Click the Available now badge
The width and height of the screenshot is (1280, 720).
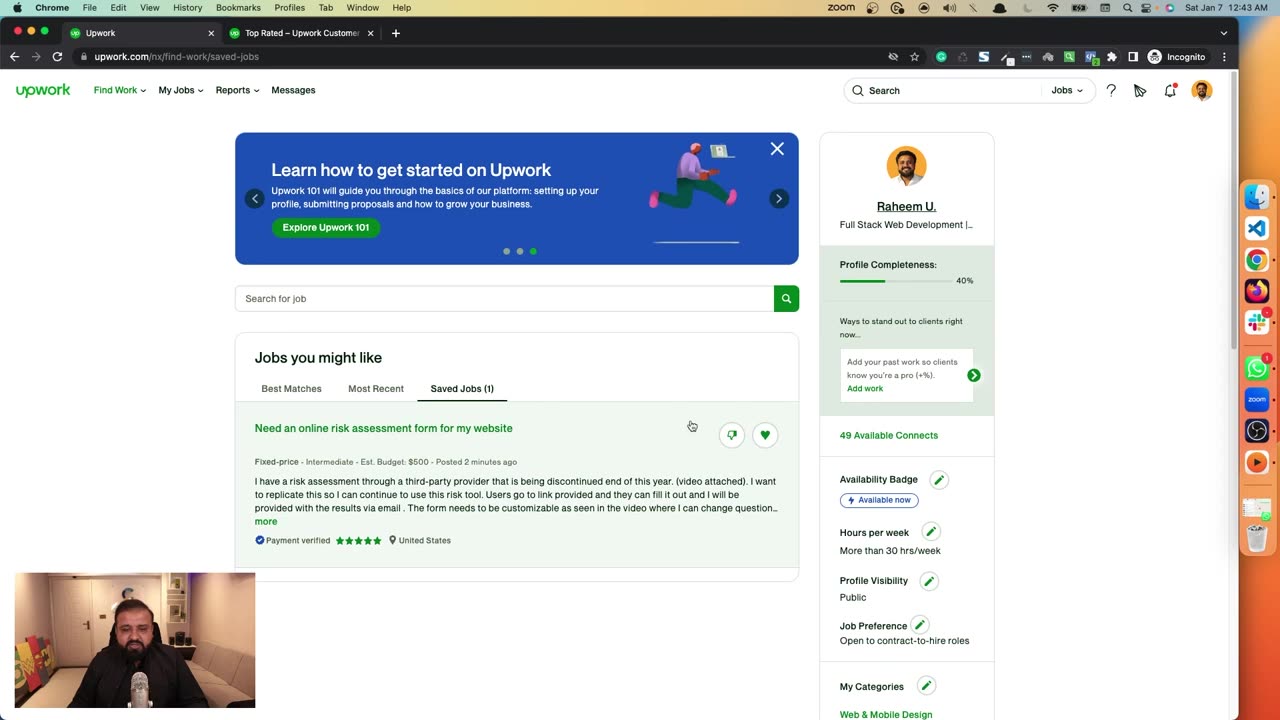(x=879, y=500)
